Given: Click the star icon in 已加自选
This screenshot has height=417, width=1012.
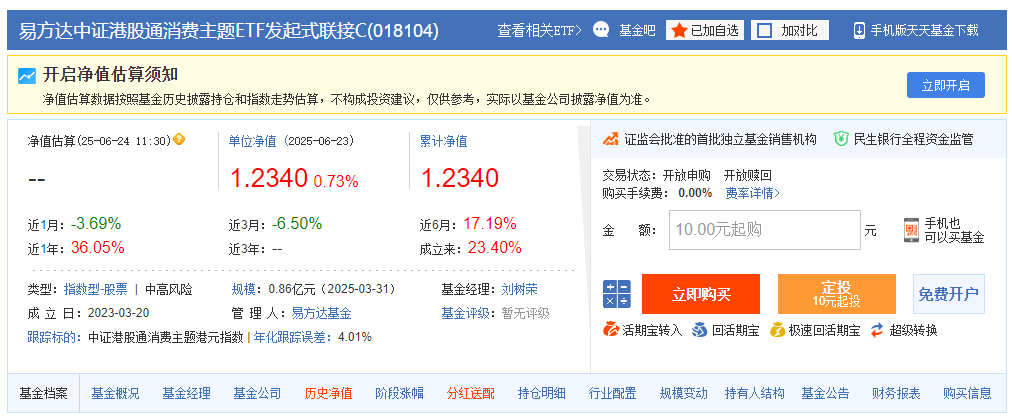Looking at the screenshot, I should [679, 30].
